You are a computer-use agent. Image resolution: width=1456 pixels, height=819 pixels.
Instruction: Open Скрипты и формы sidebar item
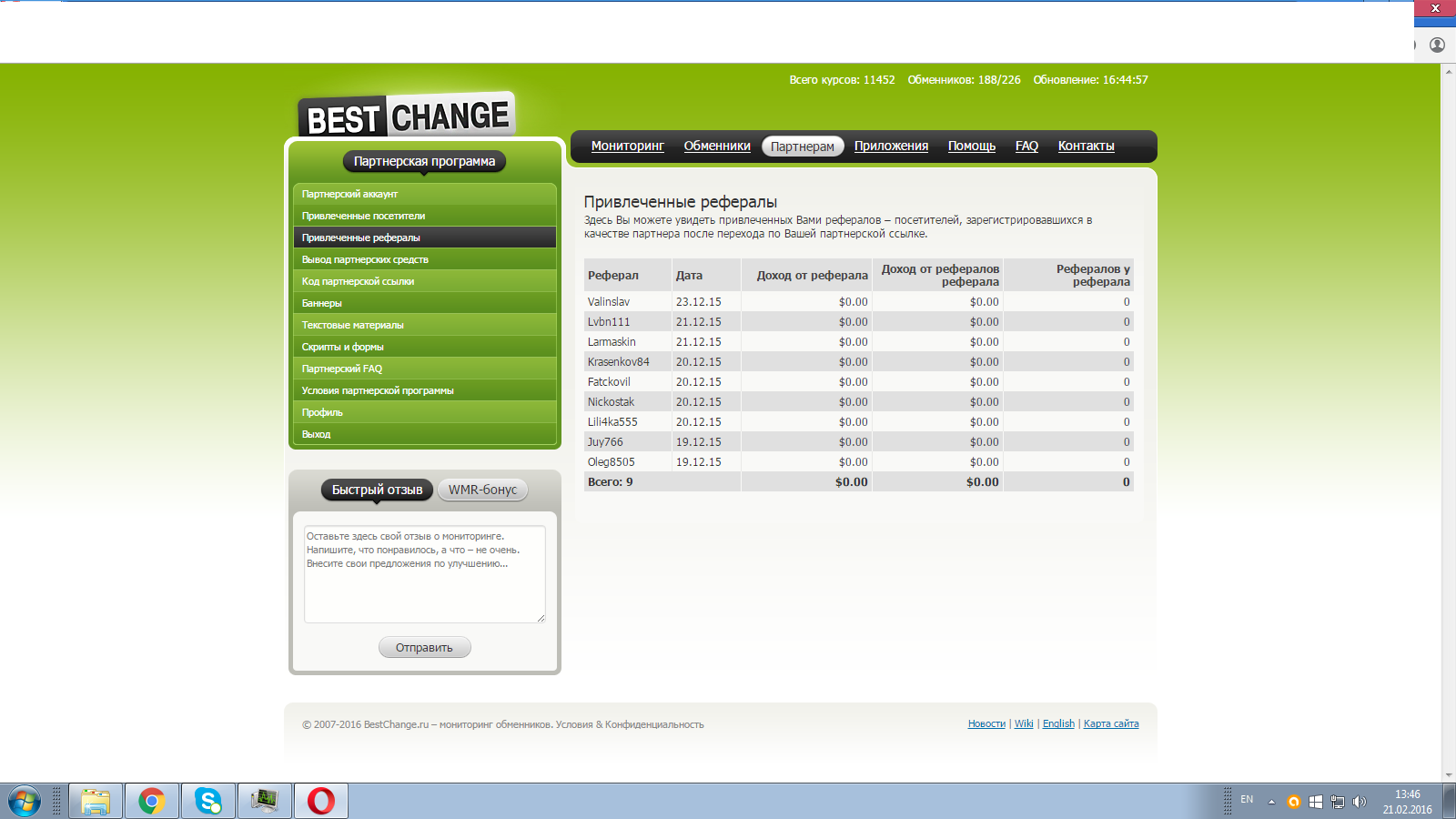pos(424,347)
